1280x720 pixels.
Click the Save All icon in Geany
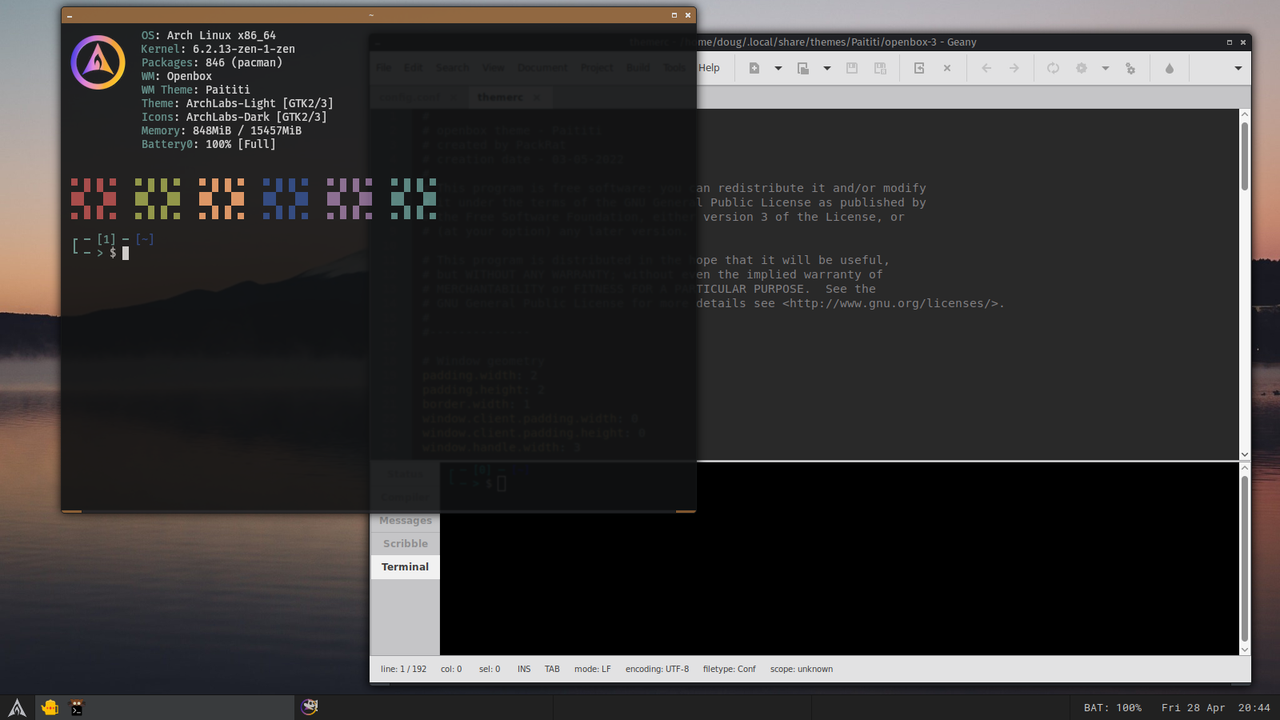point(880,68)
